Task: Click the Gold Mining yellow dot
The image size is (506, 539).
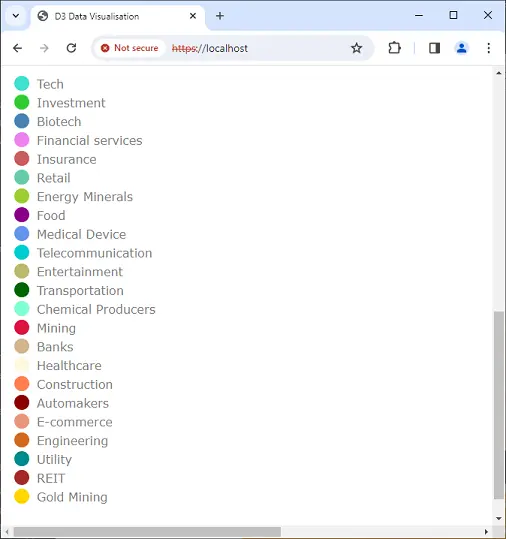Action: pos(22,497)
